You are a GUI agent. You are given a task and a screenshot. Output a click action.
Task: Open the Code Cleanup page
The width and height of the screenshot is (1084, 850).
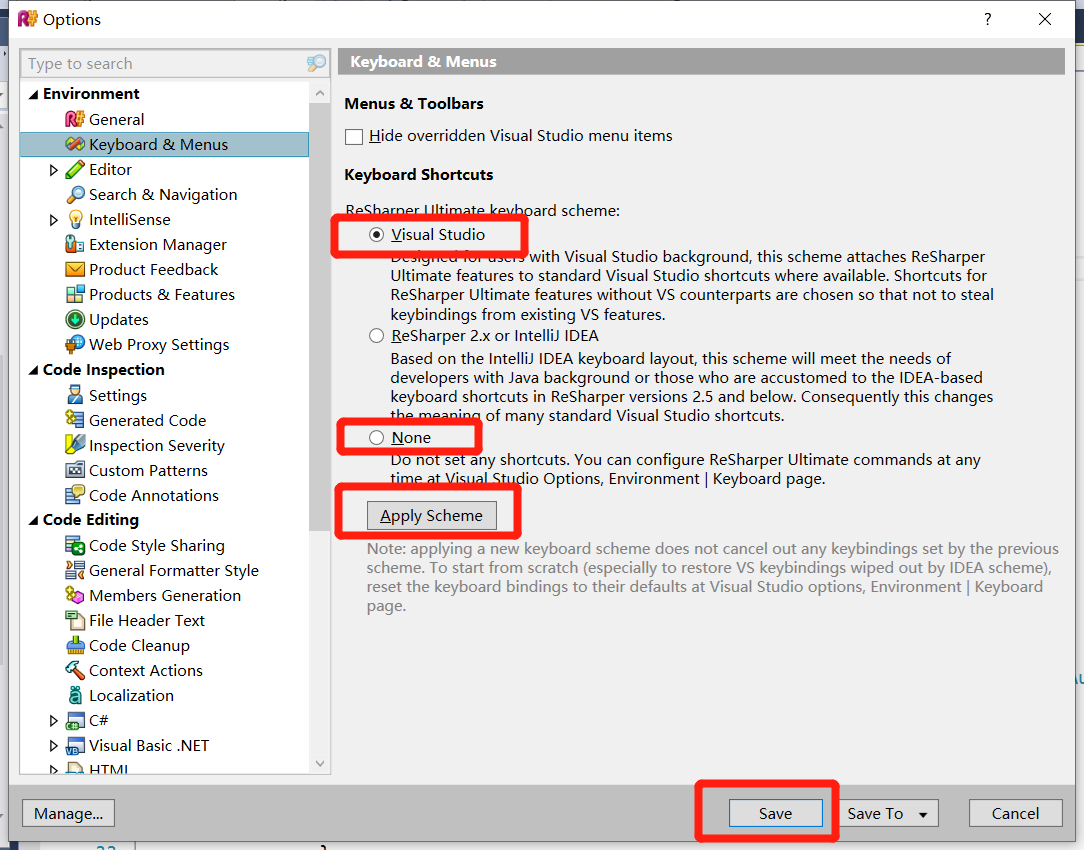(x=139, y=645)
